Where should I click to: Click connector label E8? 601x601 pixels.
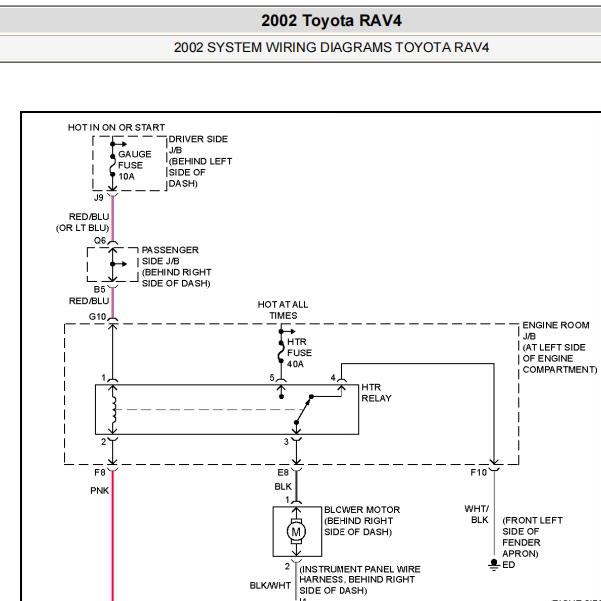tap(283, 473)
